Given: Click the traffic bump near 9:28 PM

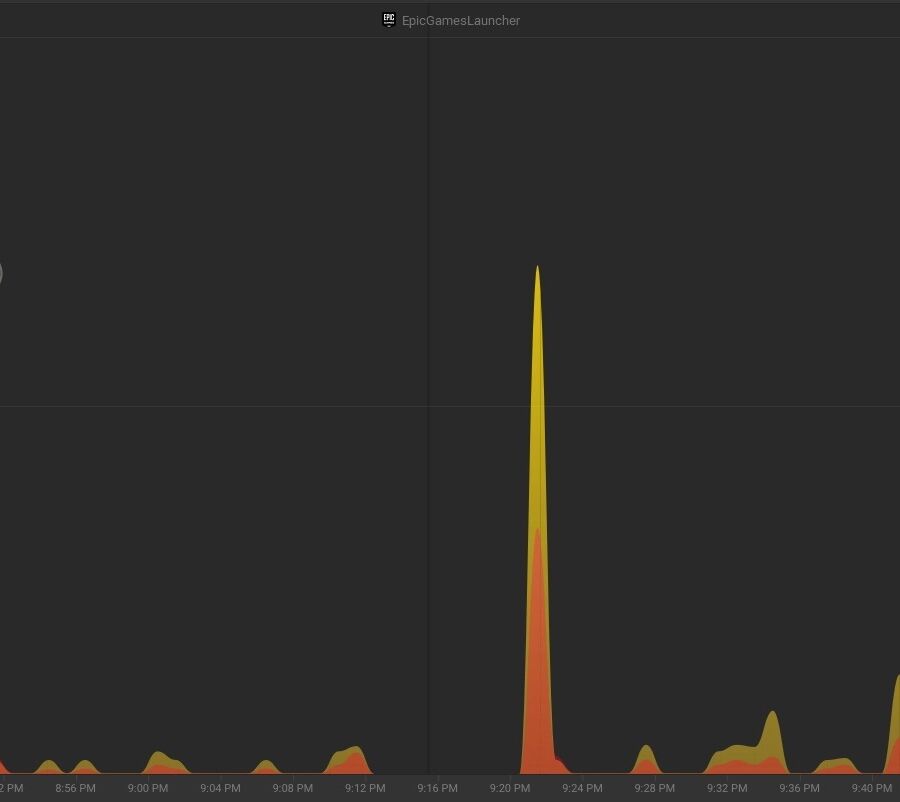Looking at the screenshot, I should [646, 760].
